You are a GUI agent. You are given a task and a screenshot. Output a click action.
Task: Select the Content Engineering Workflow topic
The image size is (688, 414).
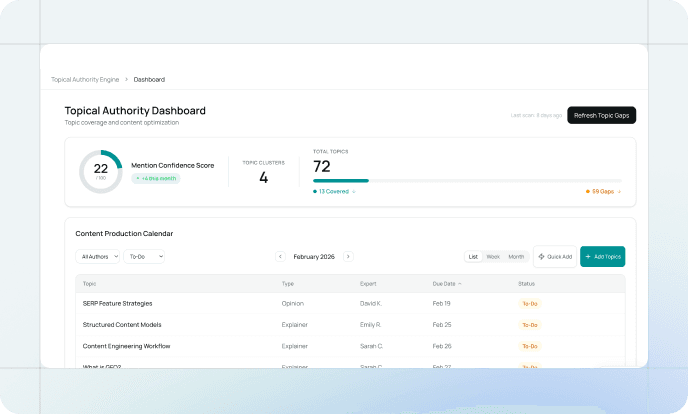[x=126, y=346]
